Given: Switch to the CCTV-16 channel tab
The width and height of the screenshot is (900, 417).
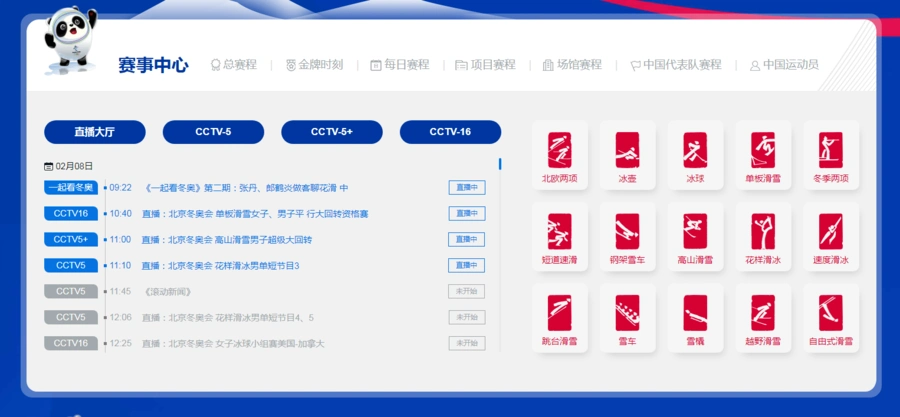Looking at the screenshot, I should pos(450,132).
